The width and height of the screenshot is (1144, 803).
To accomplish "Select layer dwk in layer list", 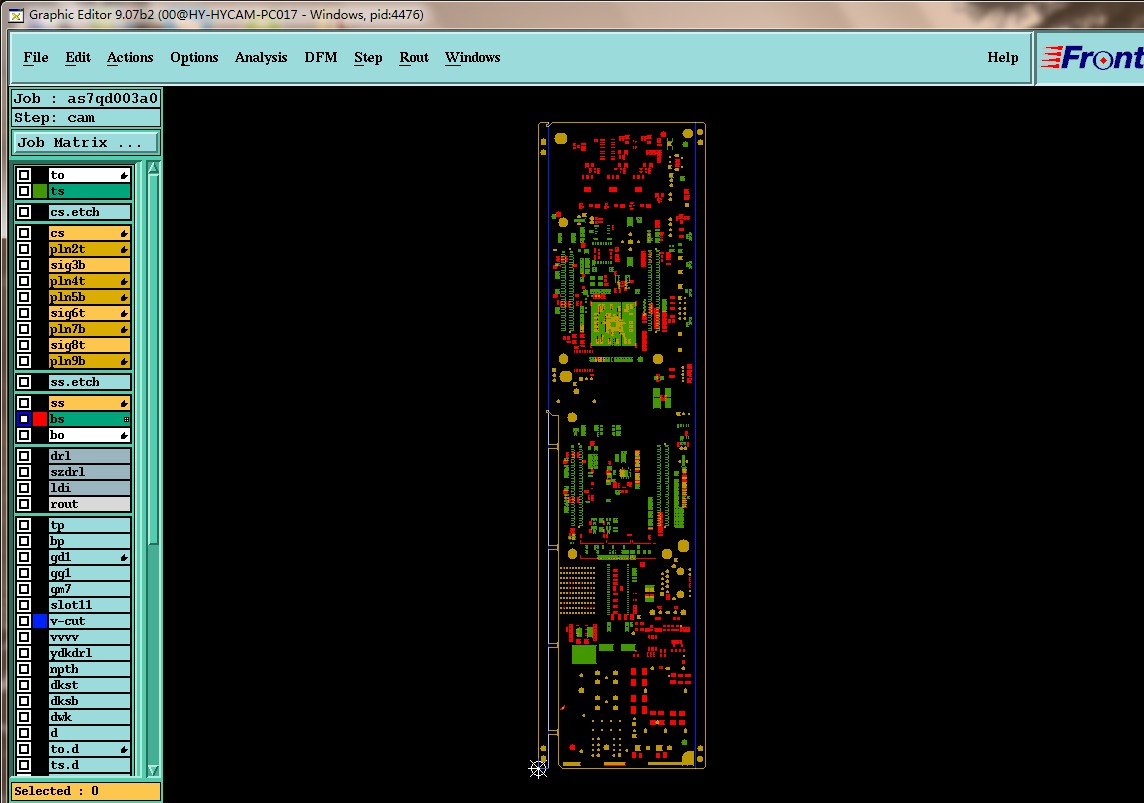I will 89,718.
